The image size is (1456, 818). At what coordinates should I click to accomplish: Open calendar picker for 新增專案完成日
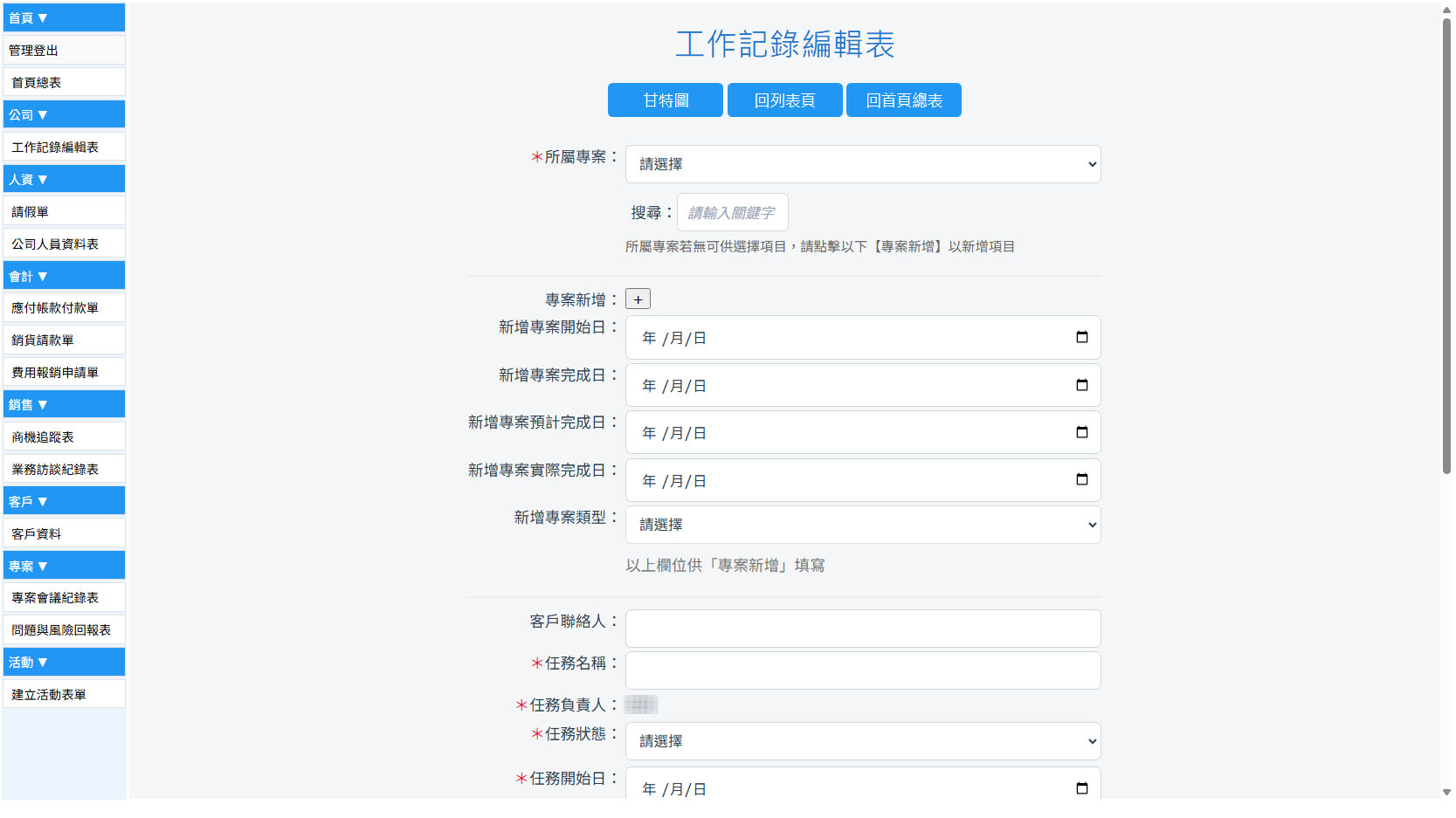pos(1081,385)
